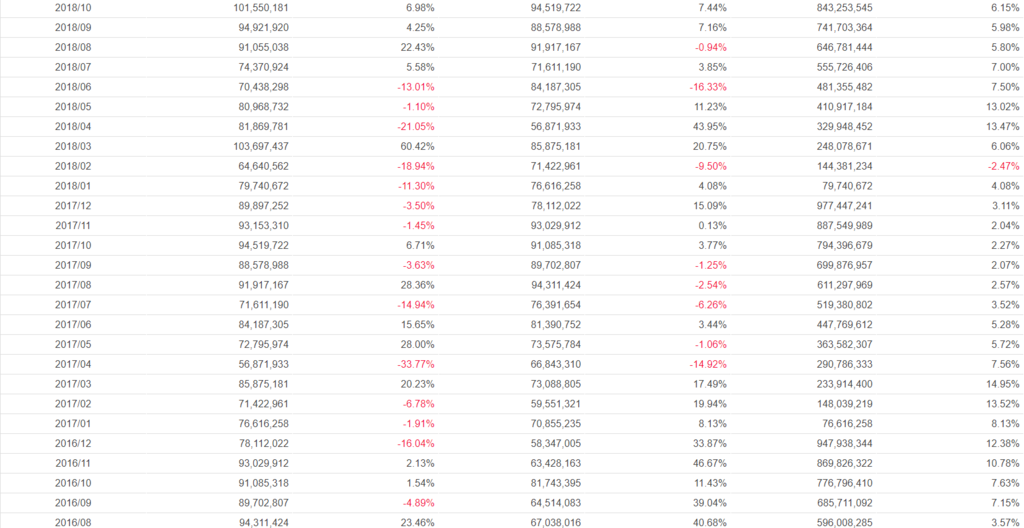The image size is (1024, 528).
Task: Click the 2016/08 date cell
Action: point(73,522)
